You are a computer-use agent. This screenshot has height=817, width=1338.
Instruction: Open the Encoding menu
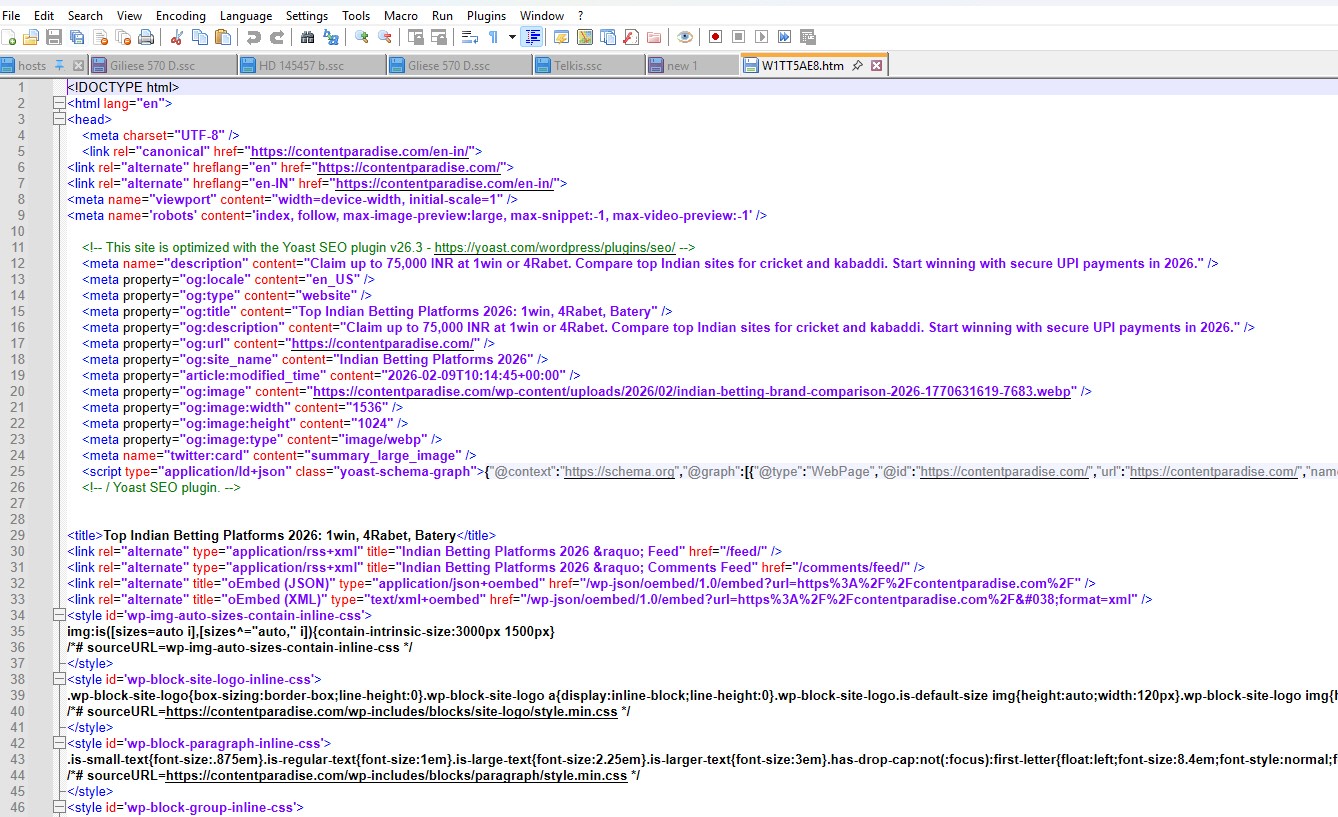click(x=181, y=15)
